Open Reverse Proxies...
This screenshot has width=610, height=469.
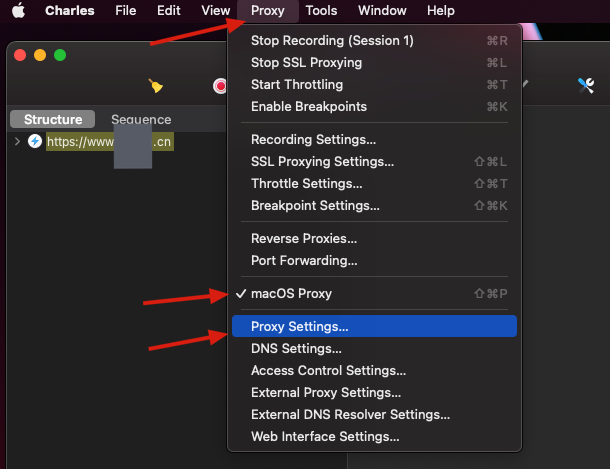374,238
